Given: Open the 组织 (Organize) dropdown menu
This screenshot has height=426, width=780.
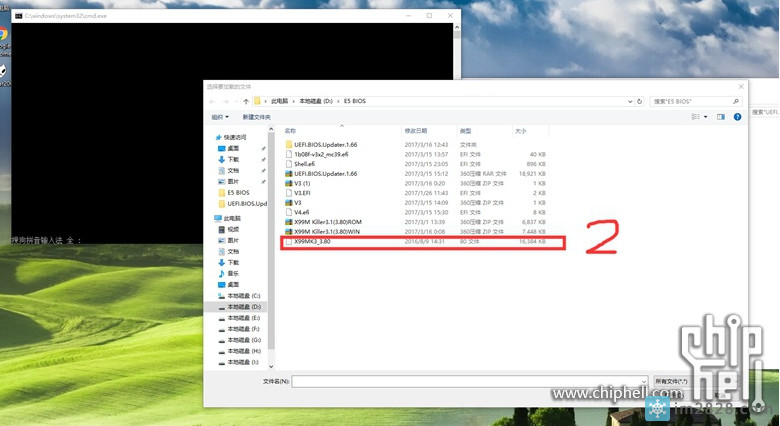Looking at the screenshot, I should (218, 117).
